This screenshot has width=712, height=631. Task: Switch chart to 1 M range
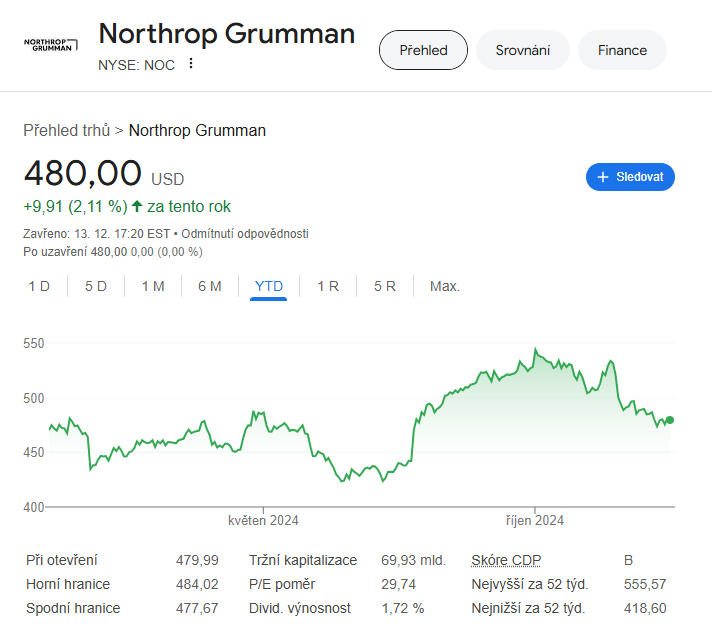pyautogui.click(x=153, y=286)
